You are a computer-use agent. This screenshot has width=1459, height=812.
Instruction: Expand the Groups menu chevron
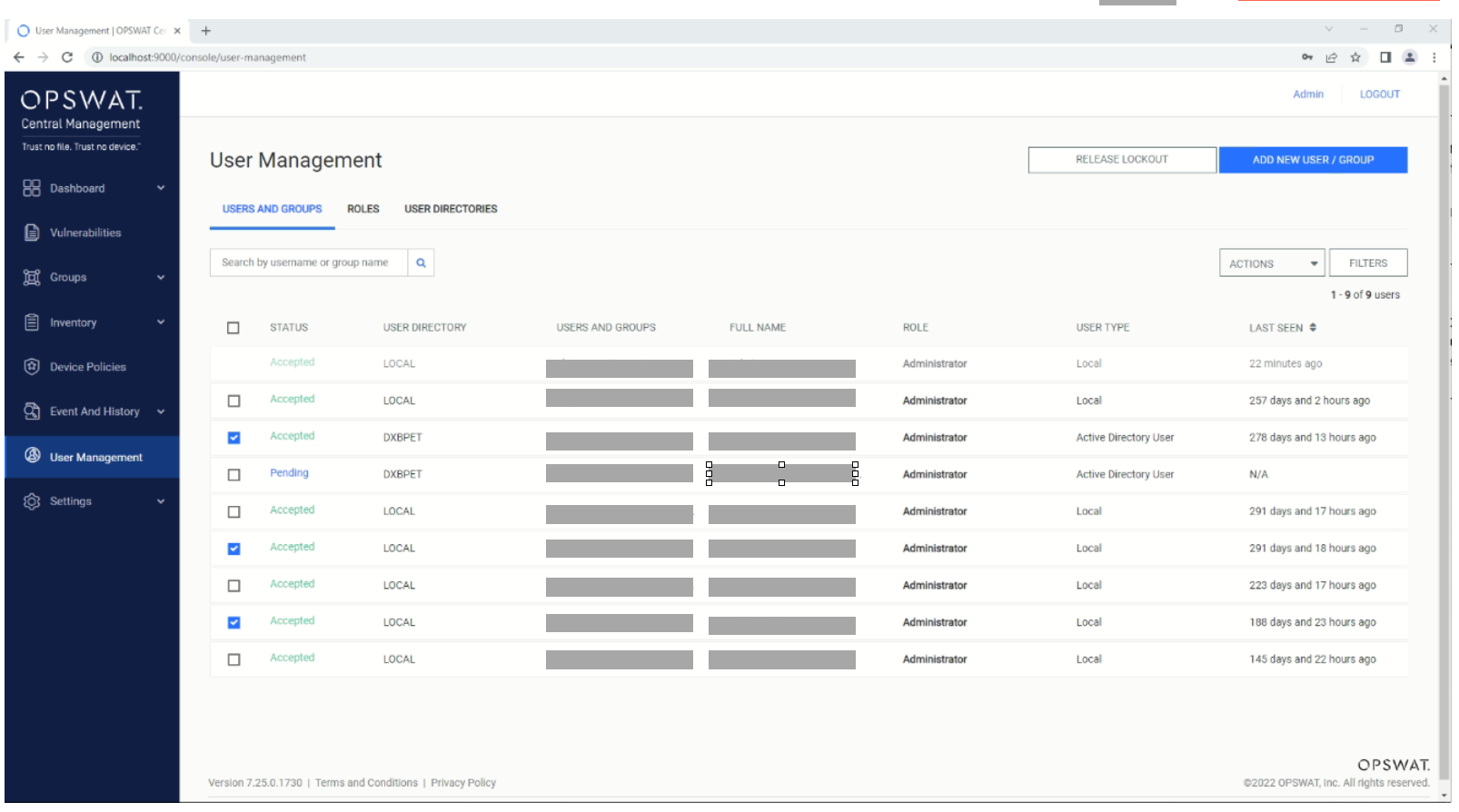coord(161,277)
